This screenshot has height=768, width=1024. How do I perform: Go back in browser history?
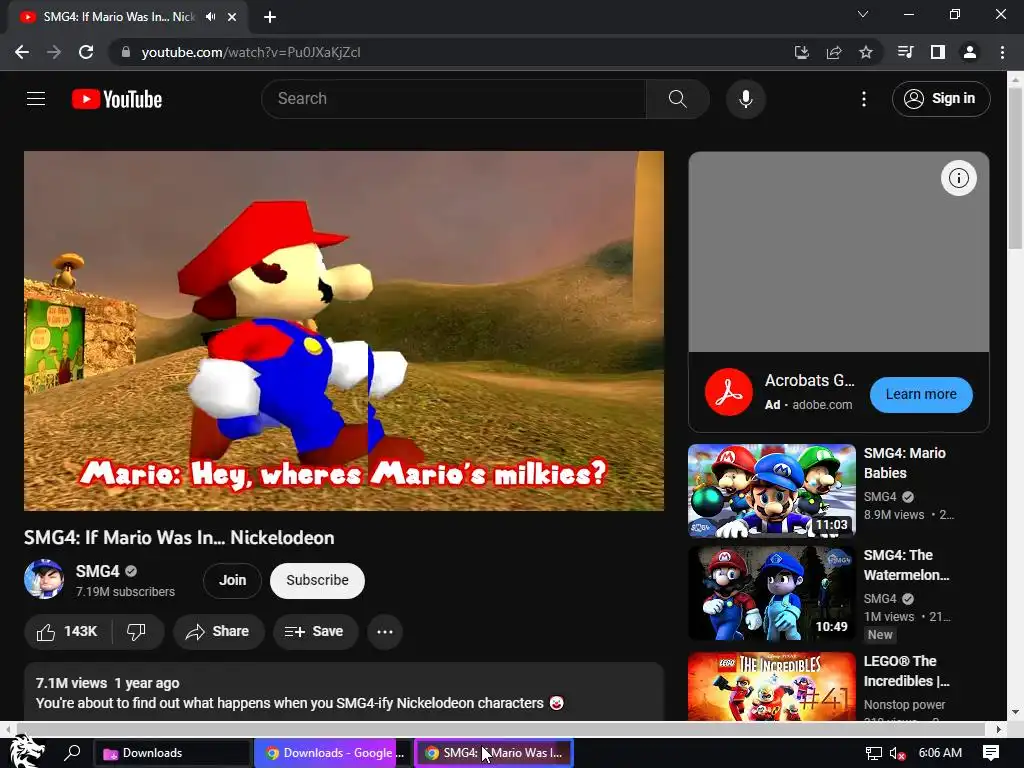coord(22,52)
